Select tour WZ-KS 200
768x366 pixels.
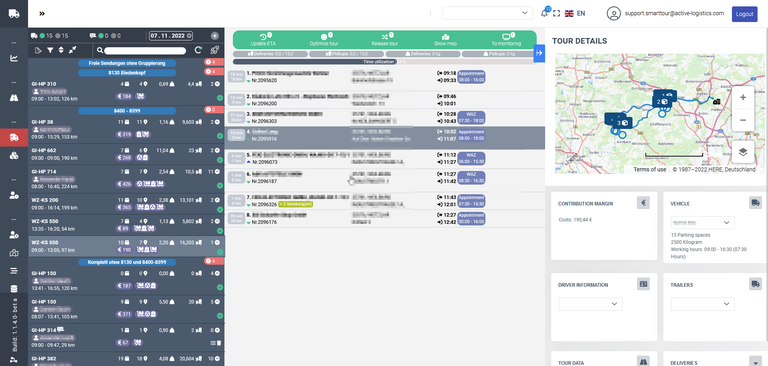pos(126,204)
